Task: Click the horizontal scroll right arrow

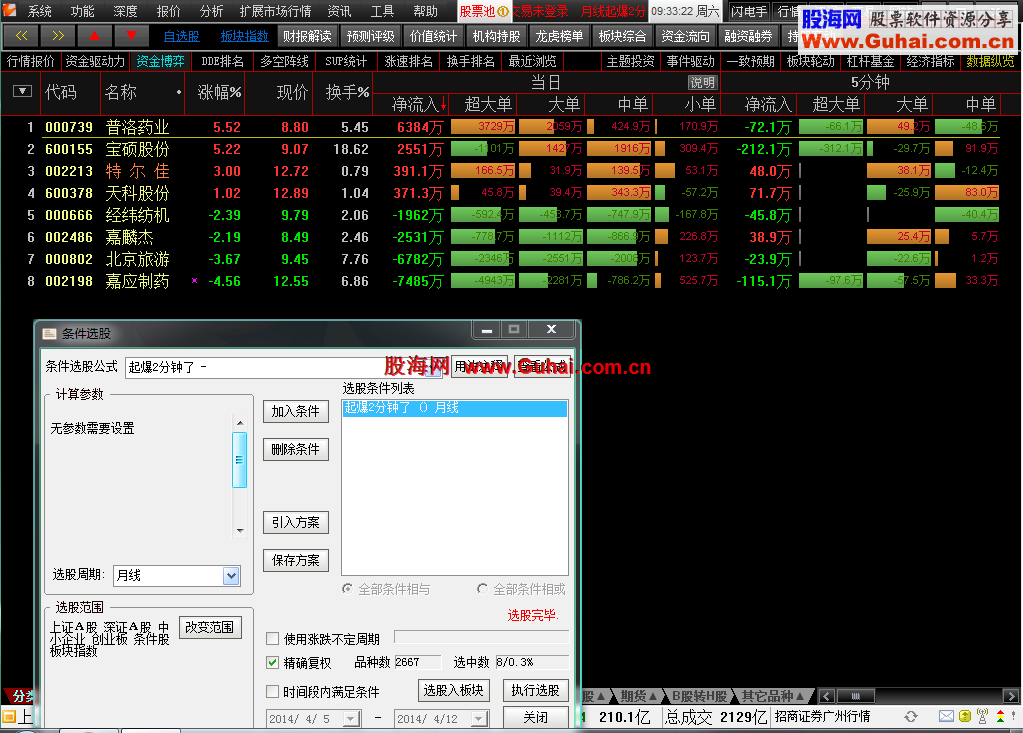Action: [x=1011, y=696]
